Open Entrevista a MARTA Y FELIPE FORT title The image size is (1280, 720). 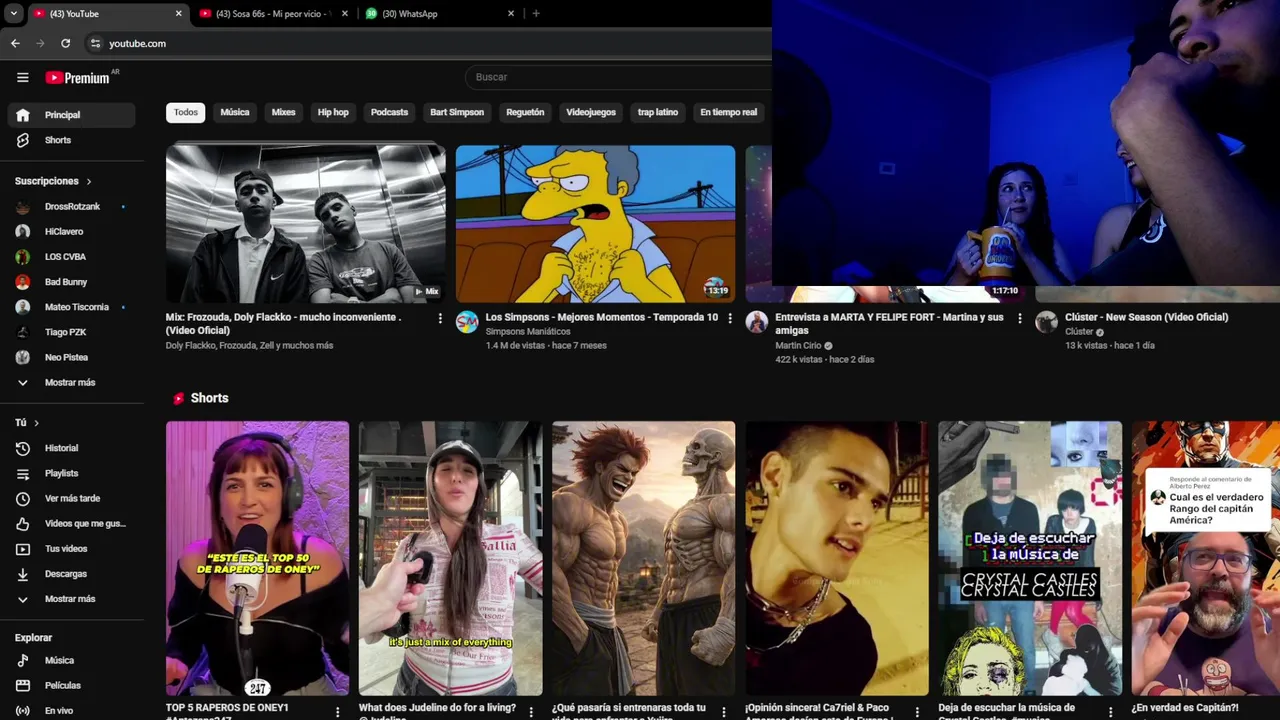889,323
